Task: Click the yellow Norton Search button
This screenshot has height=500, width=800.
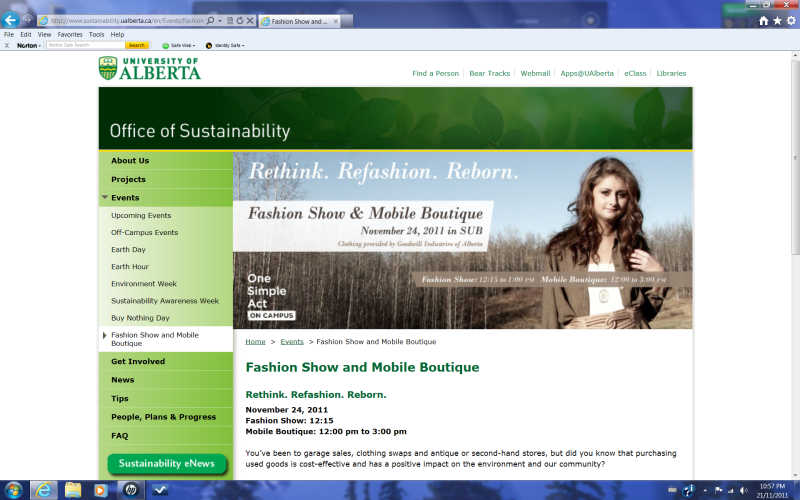Action: [137, 45]
